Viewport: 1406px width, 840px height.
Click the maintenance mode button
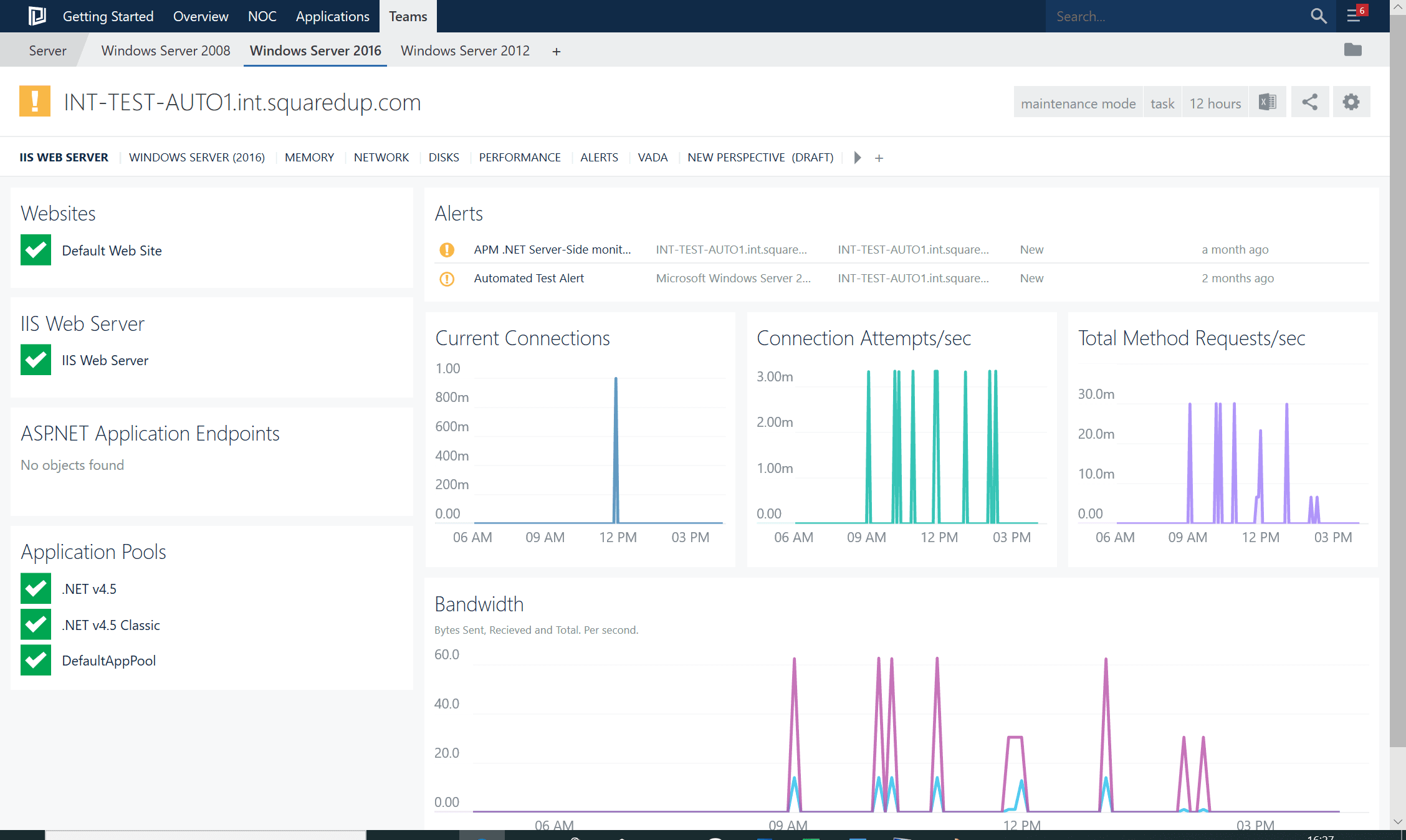(1078, 103)
